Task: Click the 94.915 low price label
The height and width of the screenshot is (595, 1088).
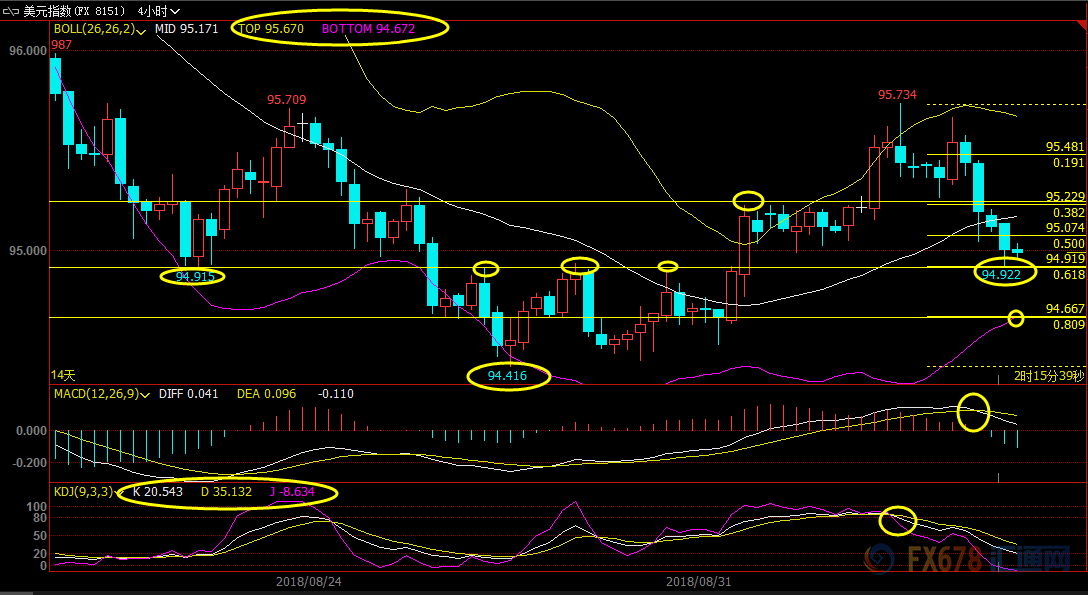Action: (195, 277)
